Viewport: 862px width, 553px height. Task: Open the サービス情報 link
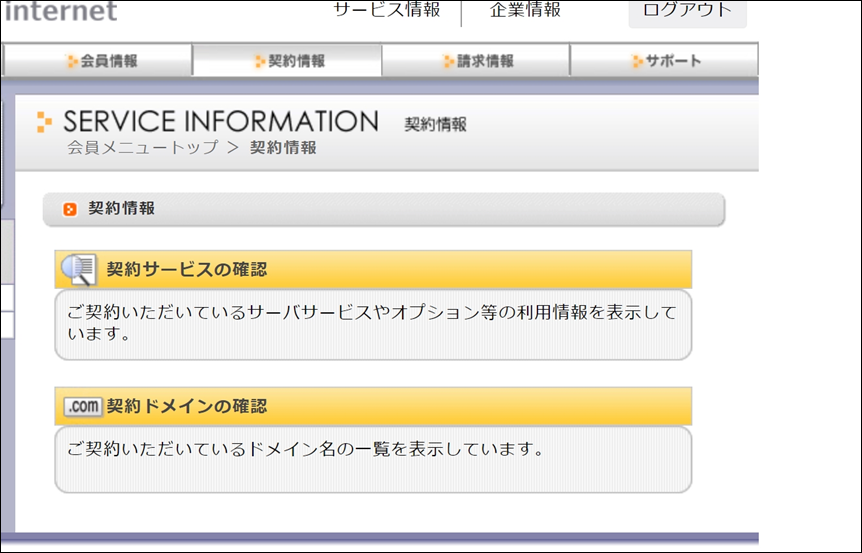[387, 10]
